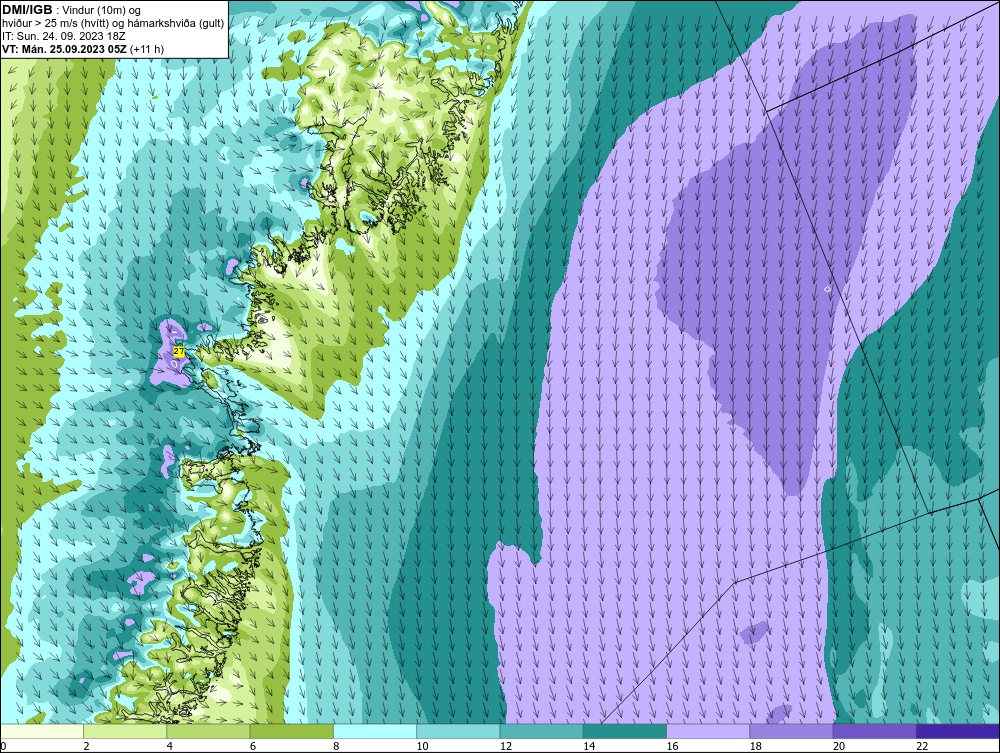Click the 'hviður > 25 m/s' legend line
Viewport: 1000px width, 753px height.
[x=113, y=24]
